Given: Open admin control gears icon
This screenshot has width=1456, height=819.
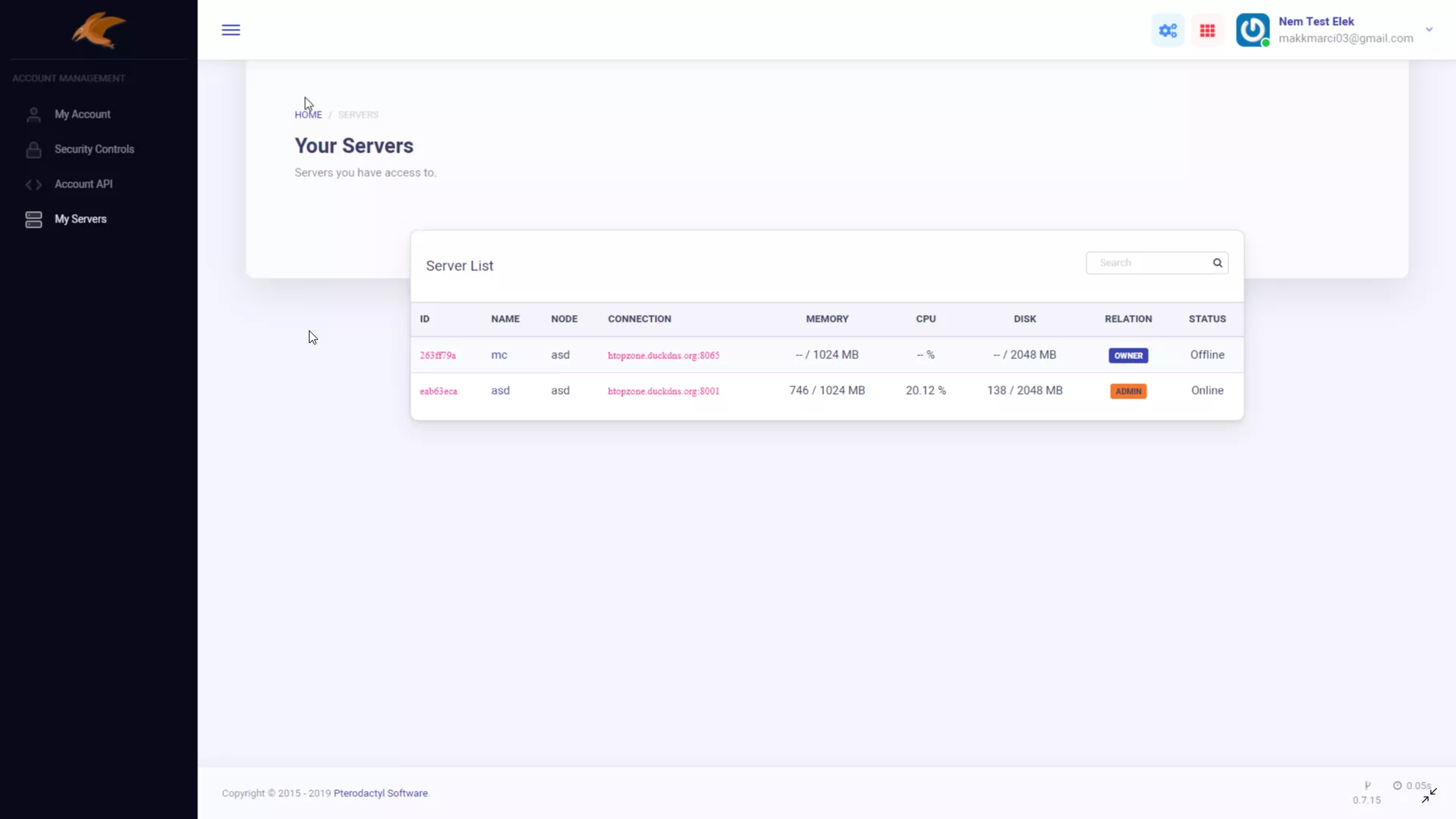Looking at the screenshot, I should pyautogui.click(x=1168, y=31).
